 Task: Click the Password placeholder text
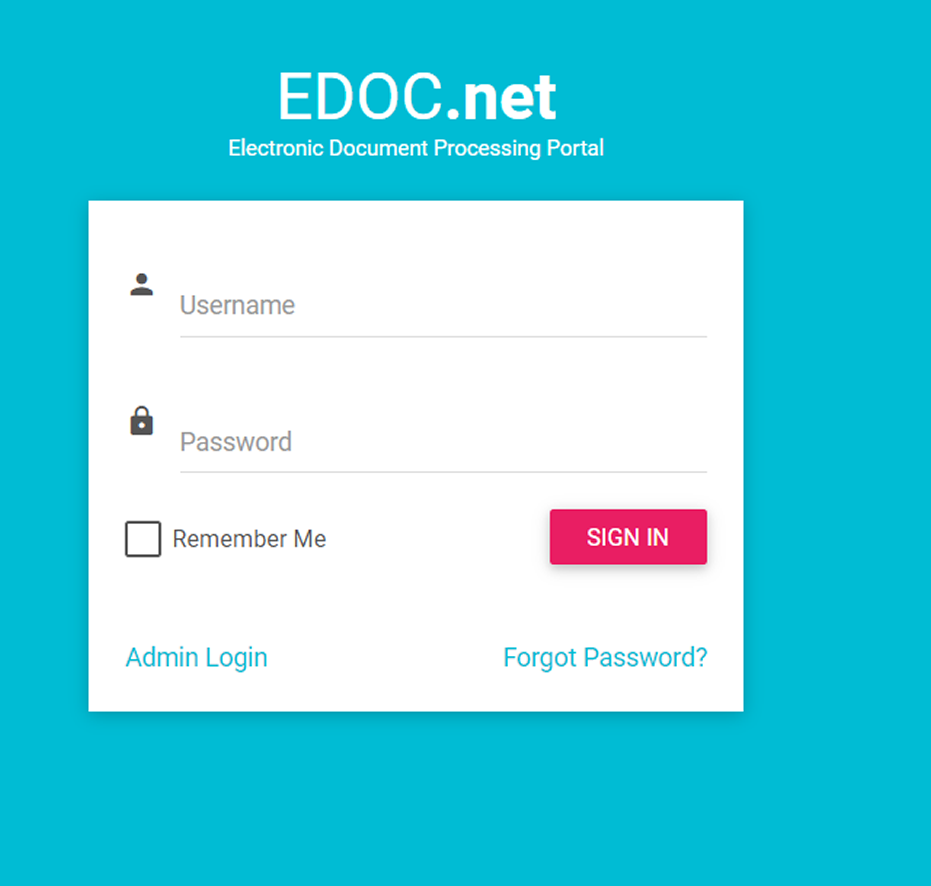pyautogui.click(x=236, y=442)
